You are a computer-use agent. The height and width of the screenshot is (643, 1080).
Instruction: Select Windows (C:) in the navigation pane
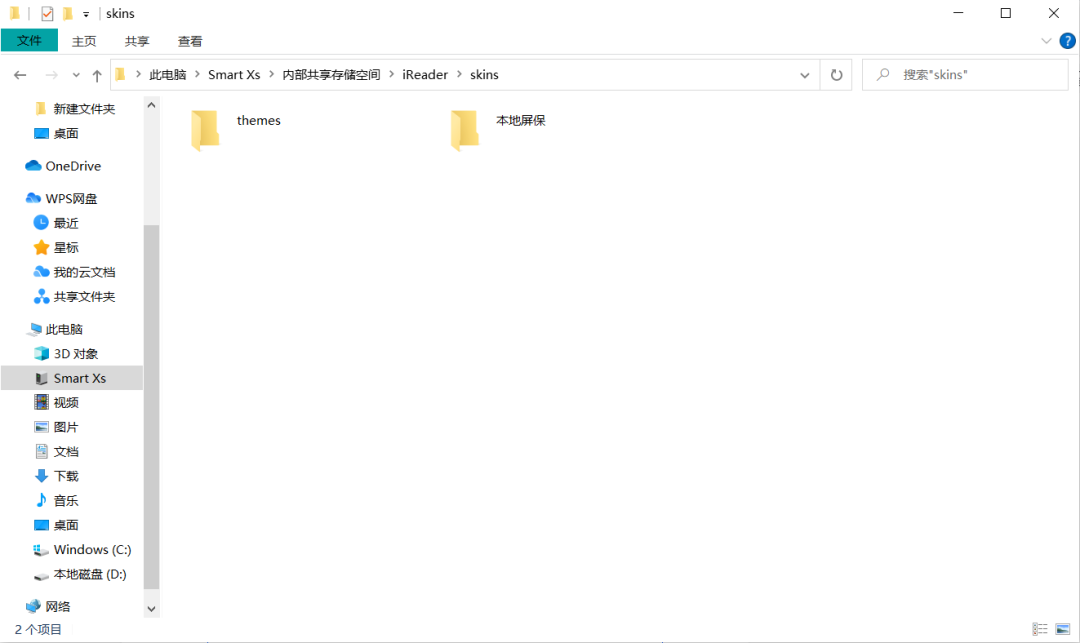point(92,549)
